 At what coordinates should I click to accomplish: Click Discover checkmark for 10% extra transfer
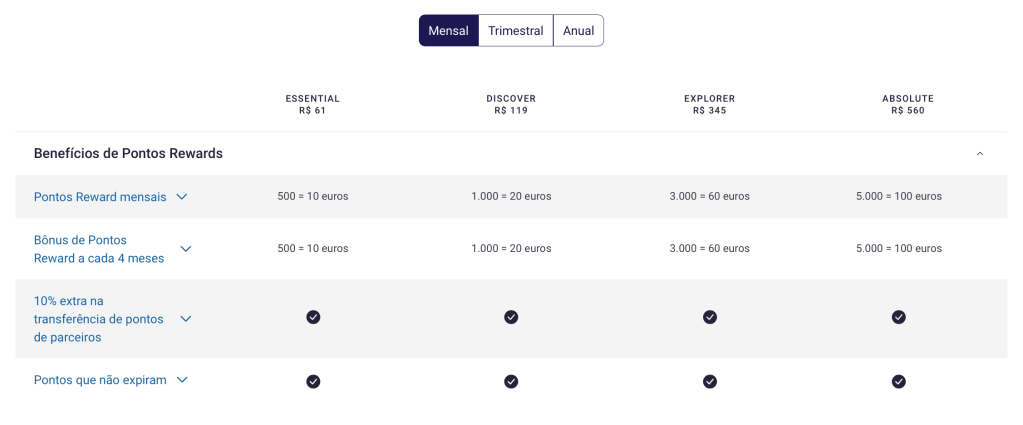tap(511, 317)
